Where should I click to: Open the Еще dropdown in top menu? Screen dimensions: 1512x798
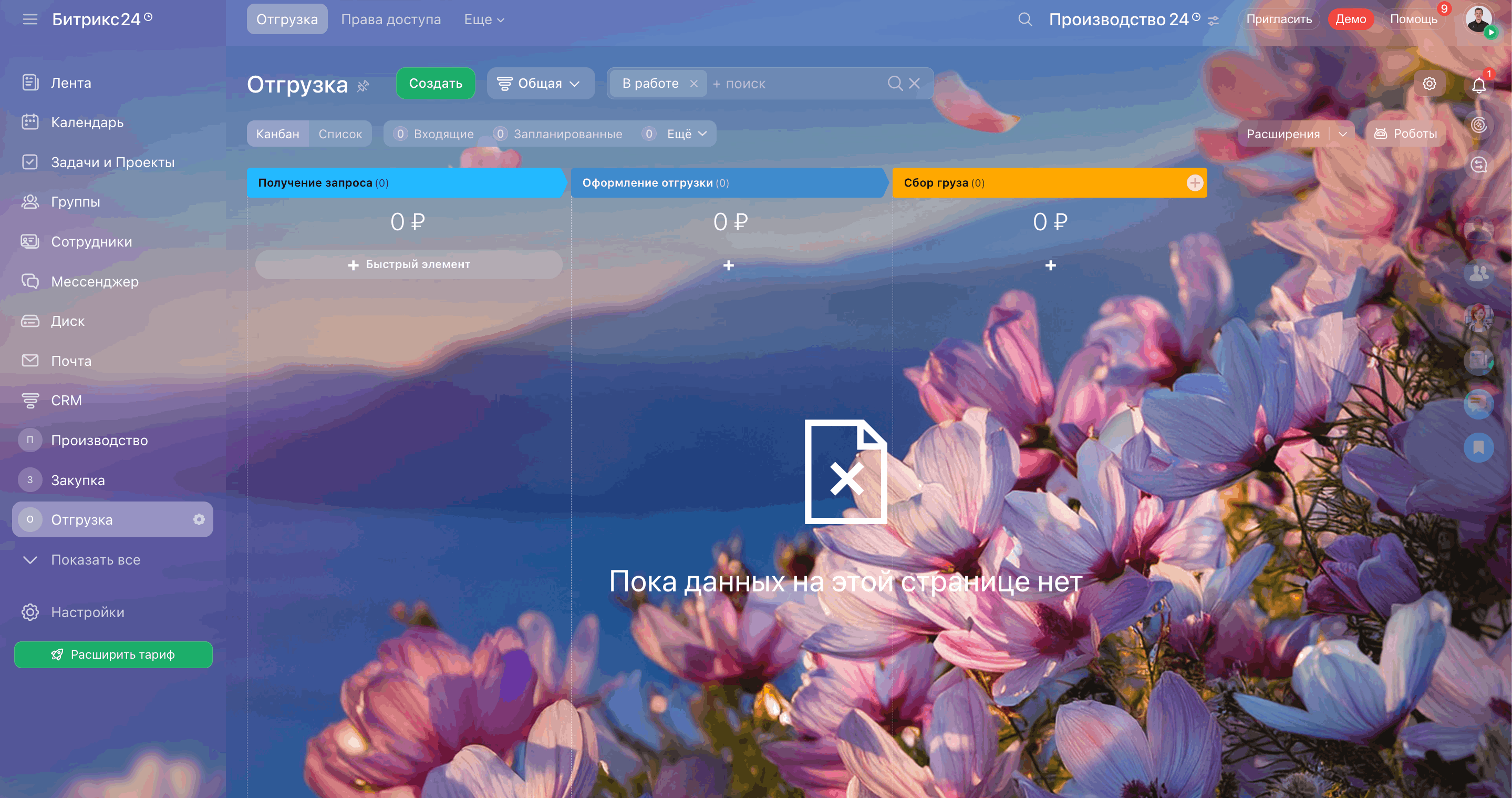484,19
